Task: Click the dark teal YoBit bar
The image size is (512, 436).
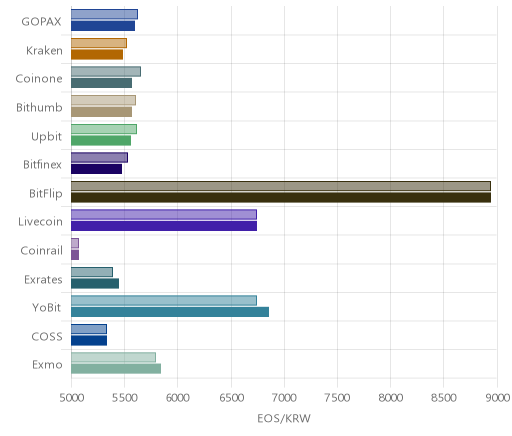Action: point(170,312)
